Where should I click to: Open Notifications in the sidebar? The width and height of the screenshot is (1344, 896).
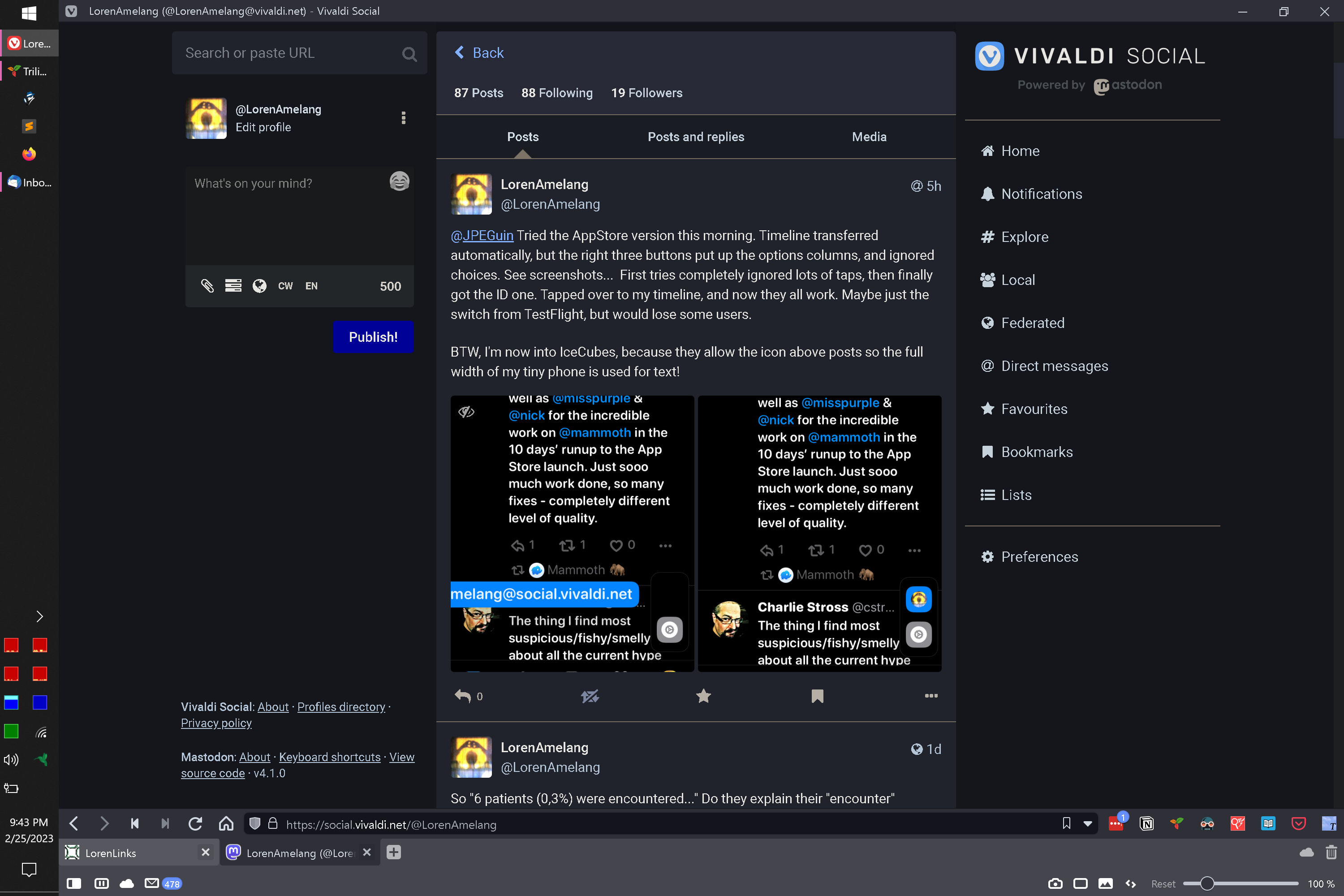click(1031, 194)
